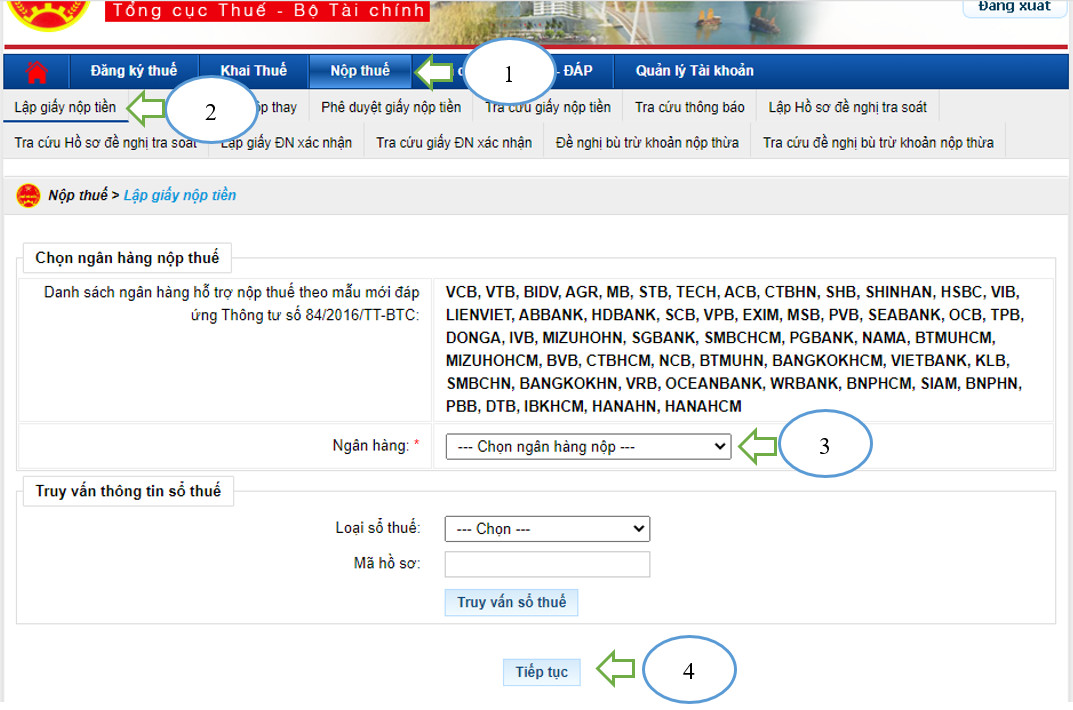Image resolution: width=1073 pixels, height=710 pixels.
Task: Open Tra cứu Hồ sơ đề nghị tra soát
Action: pyautogui.click(x=105, y=143)
